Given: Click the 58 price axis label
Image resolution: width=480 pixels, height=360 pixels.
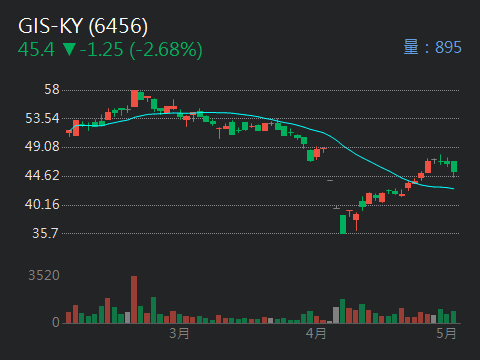Looking at the screenshot, I should 52,89.
